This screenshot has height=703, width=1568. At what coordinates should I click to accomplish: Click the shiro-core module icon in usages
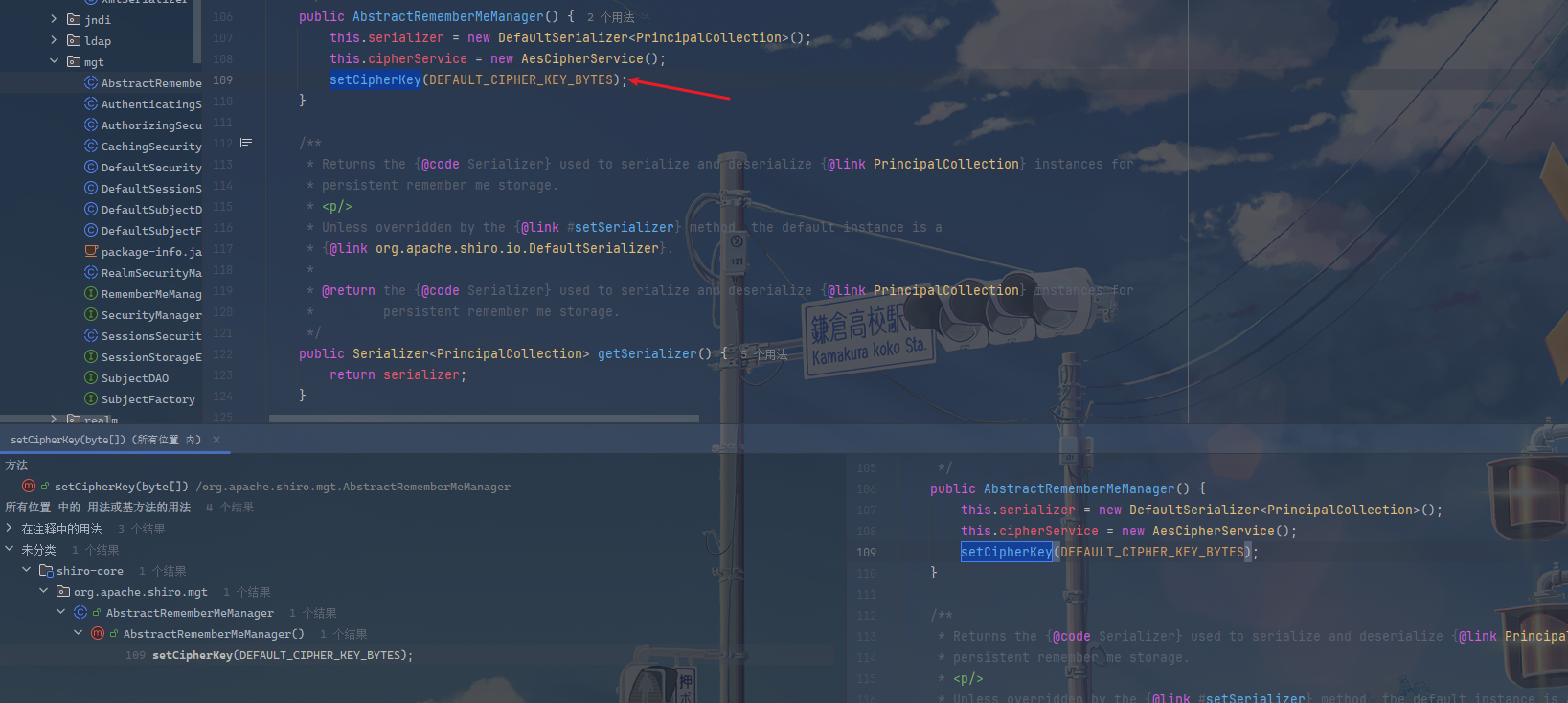click(46, 571)
